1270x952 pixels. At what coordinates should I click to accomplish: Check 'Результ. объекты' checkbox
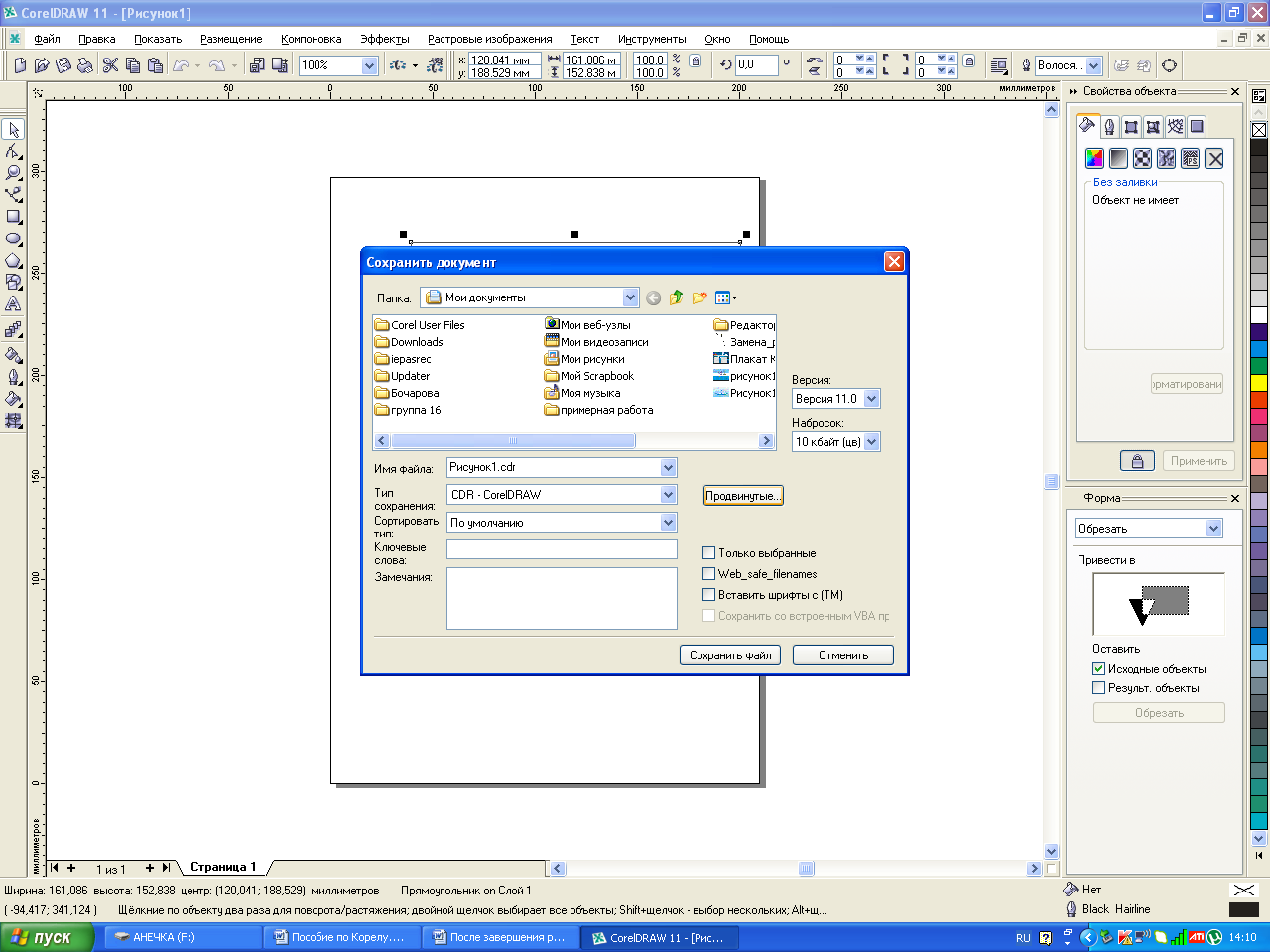pyautogui.click(x=1098, y=688)
